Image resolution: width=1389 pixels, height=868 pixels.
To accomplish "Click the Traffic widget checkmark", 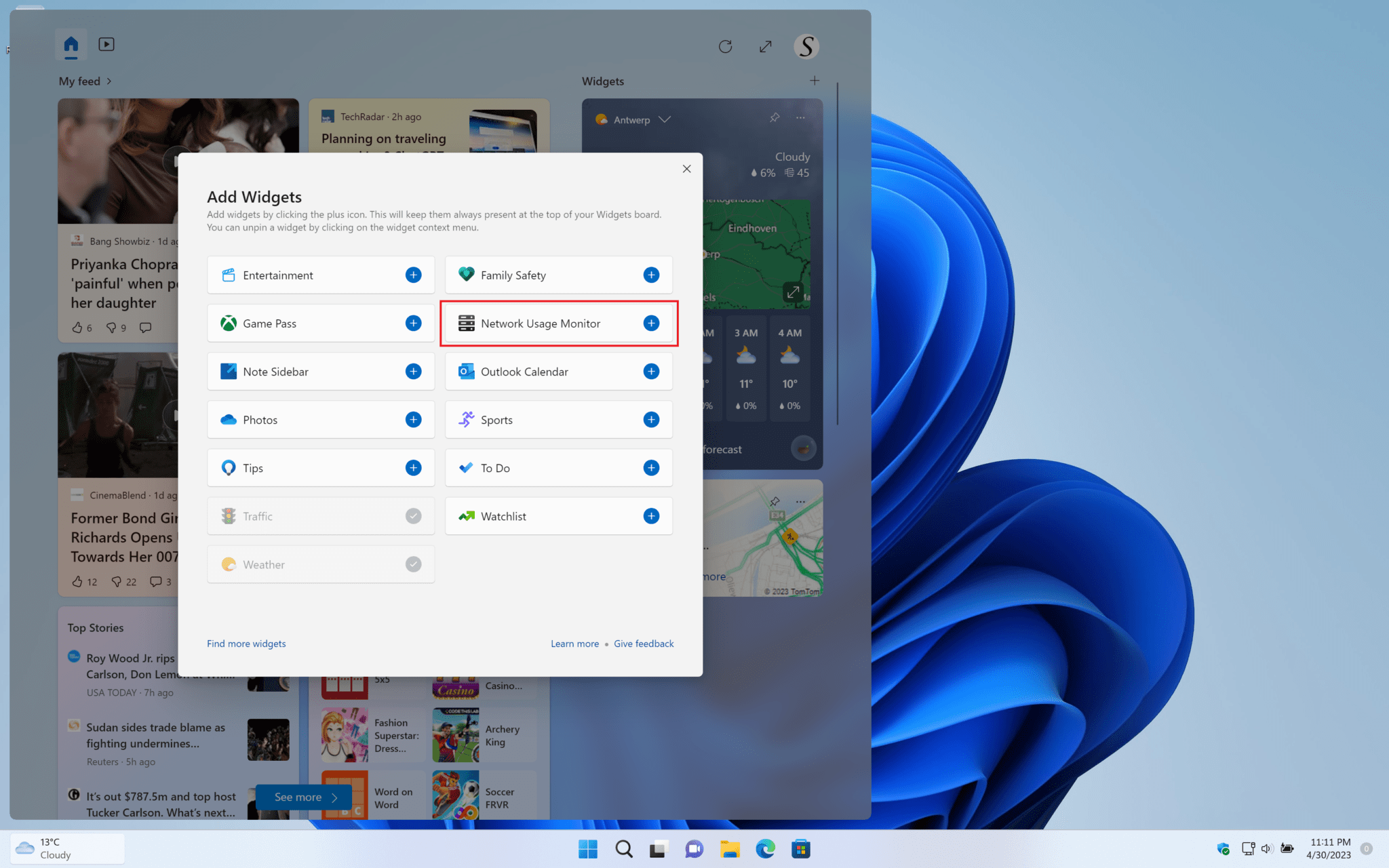I will pos(413,516).
